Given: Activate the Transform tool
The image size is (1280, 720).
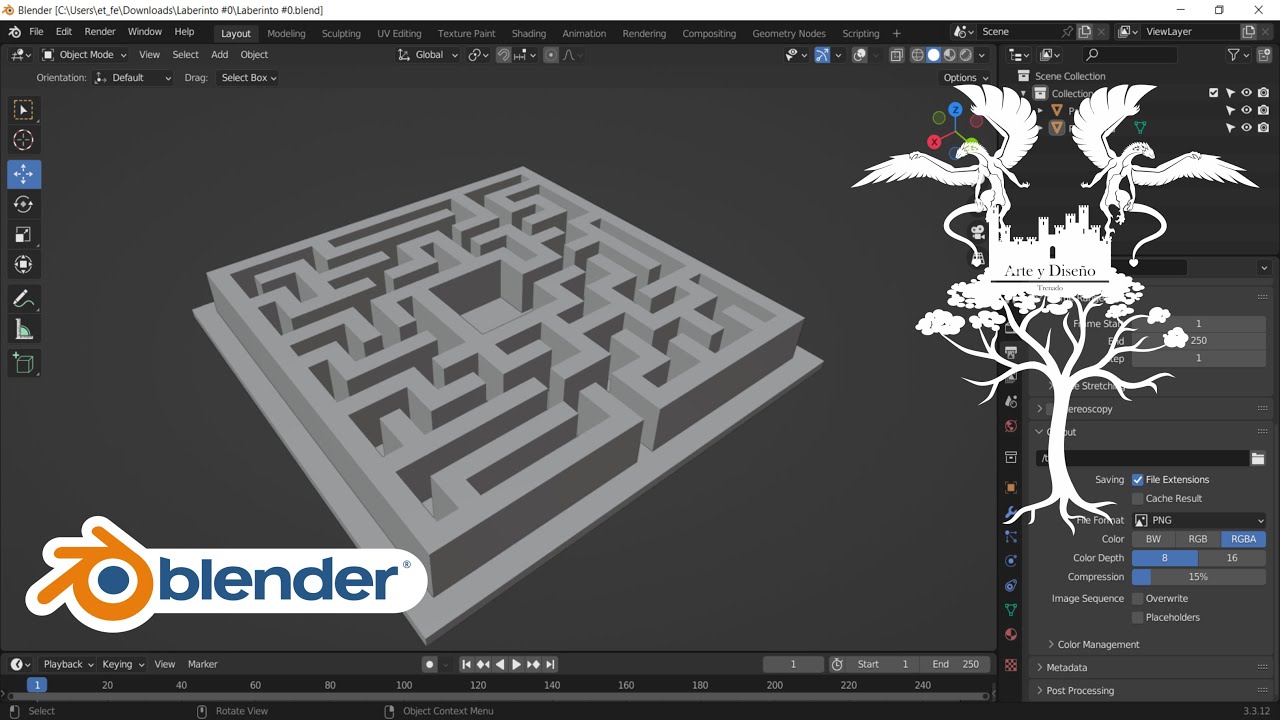Looking at the screenshot, I should click(23, 265).
